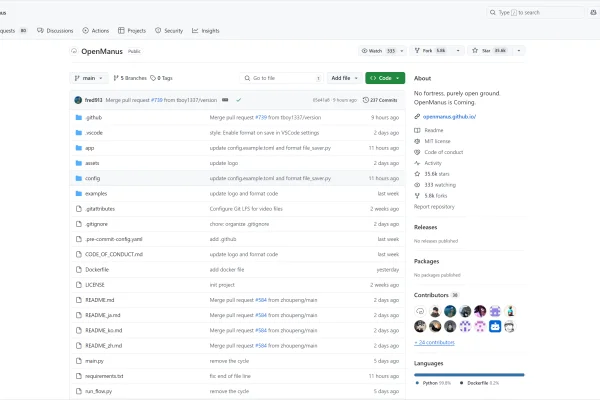The image size is (600, 400).
Task: Click the watching eye icon in About
Action: pyautogui.click(x=417, y=185)
